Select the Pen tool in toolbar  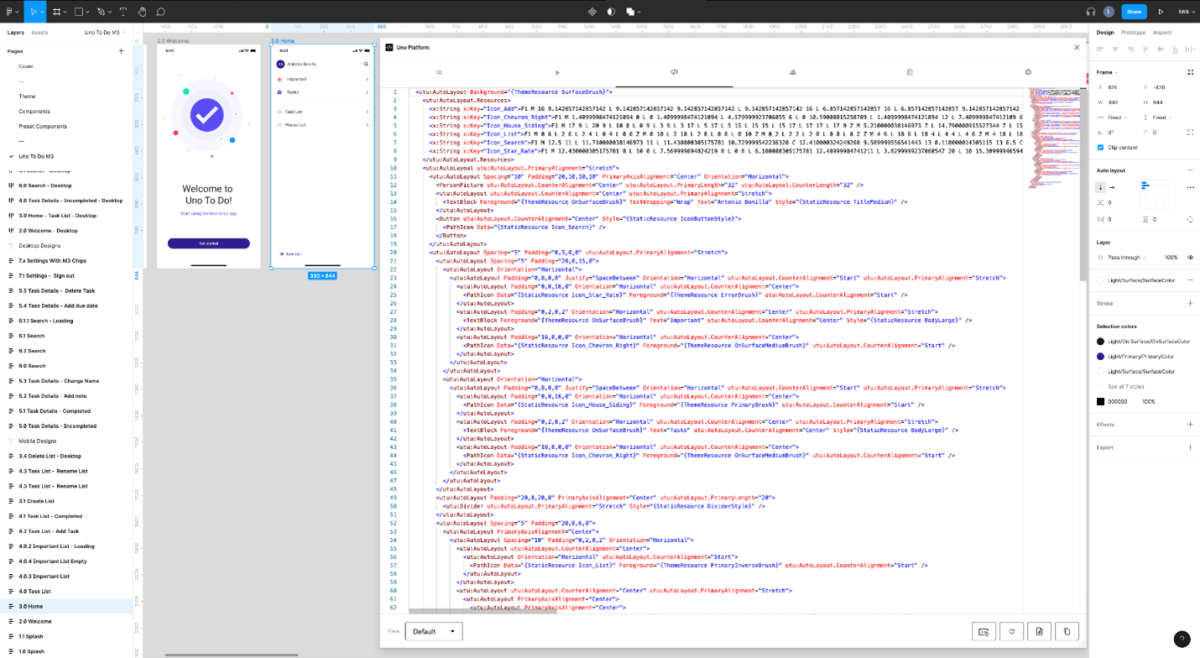(101, 12)
